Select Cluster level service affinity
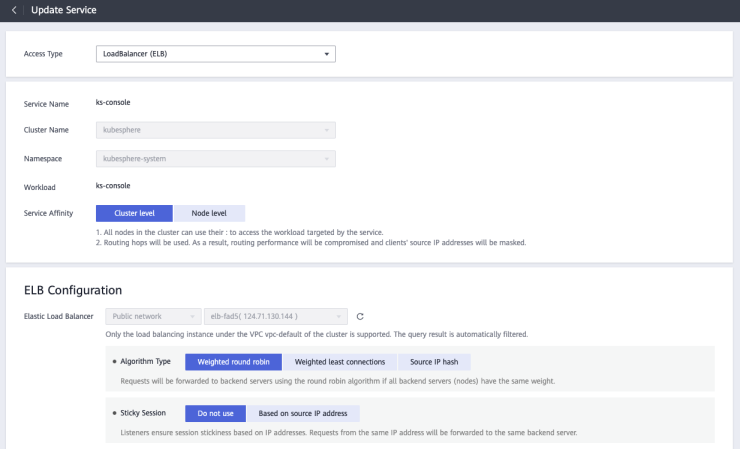Viewport: 740px width, 449px height. (134, 213)
